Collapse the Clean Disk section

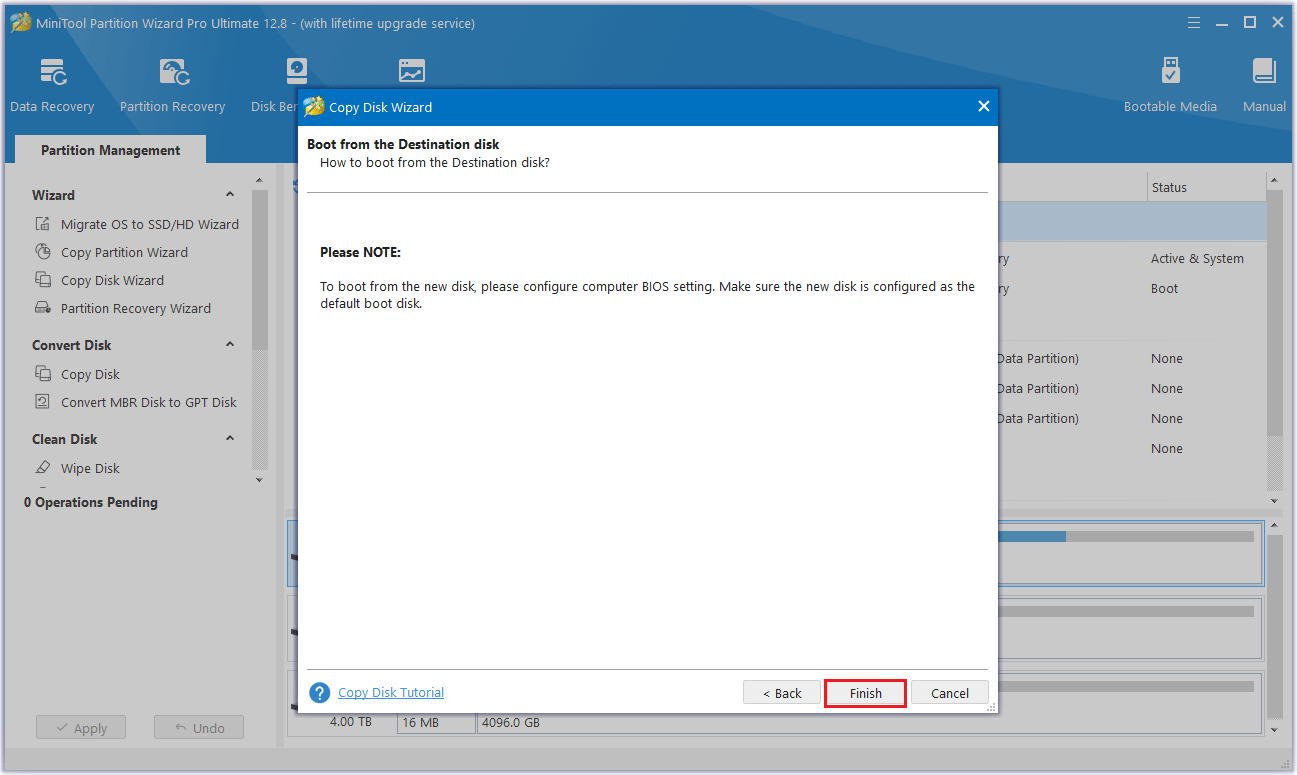[230, 439]
